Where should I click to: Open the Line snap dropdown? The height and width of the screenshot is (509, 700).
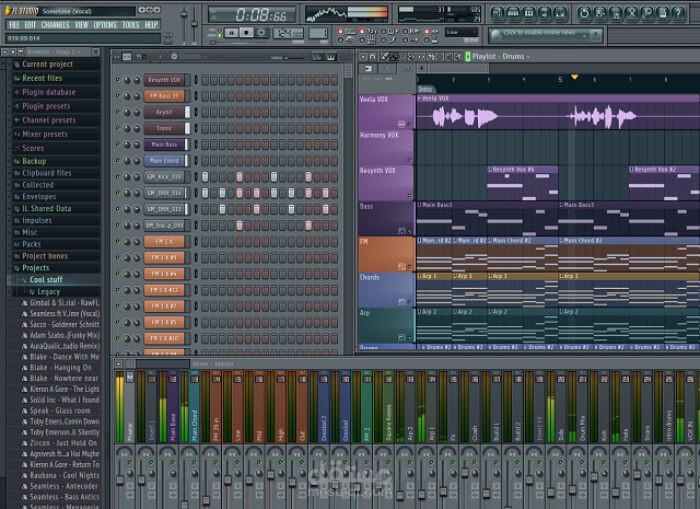462,32
